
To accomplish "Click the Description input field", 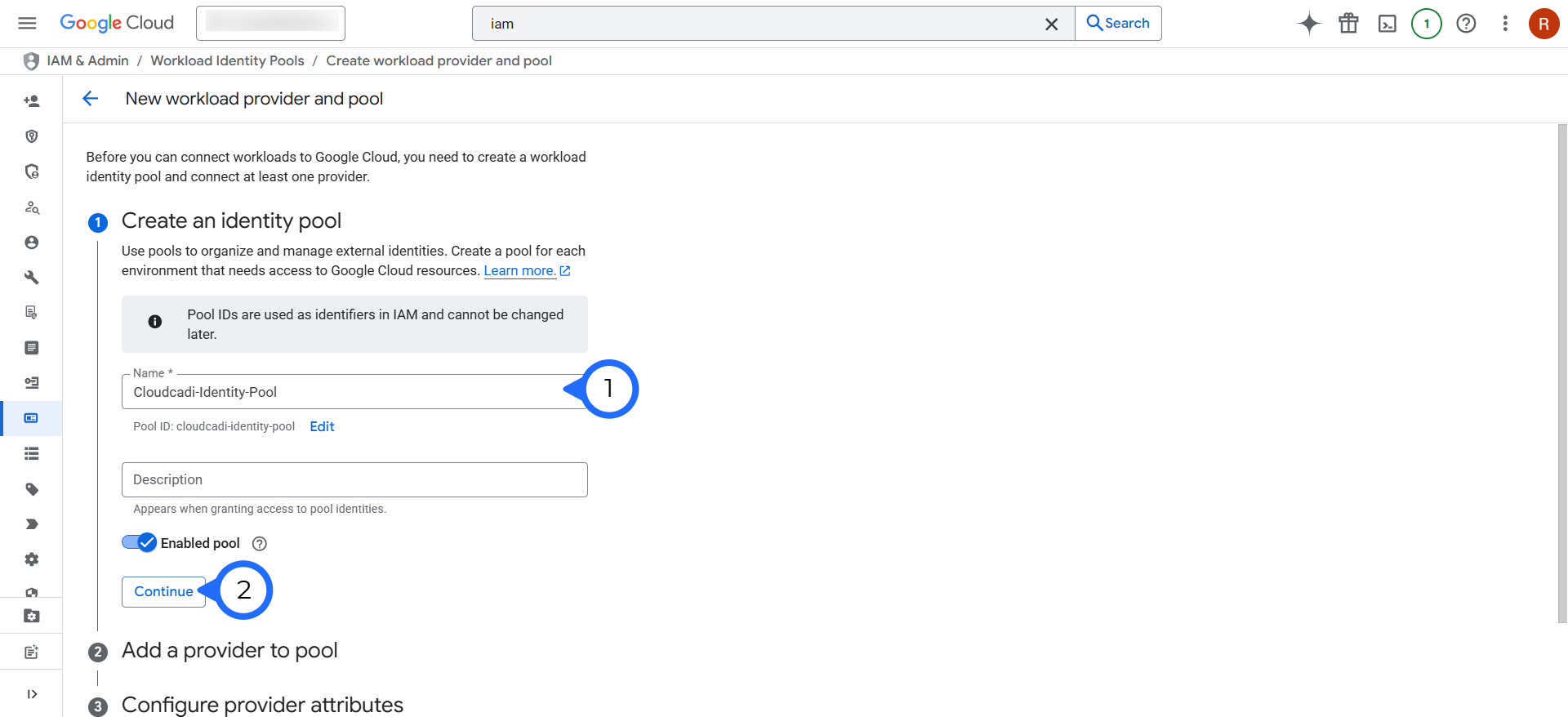I will click(x=354, y=479).
